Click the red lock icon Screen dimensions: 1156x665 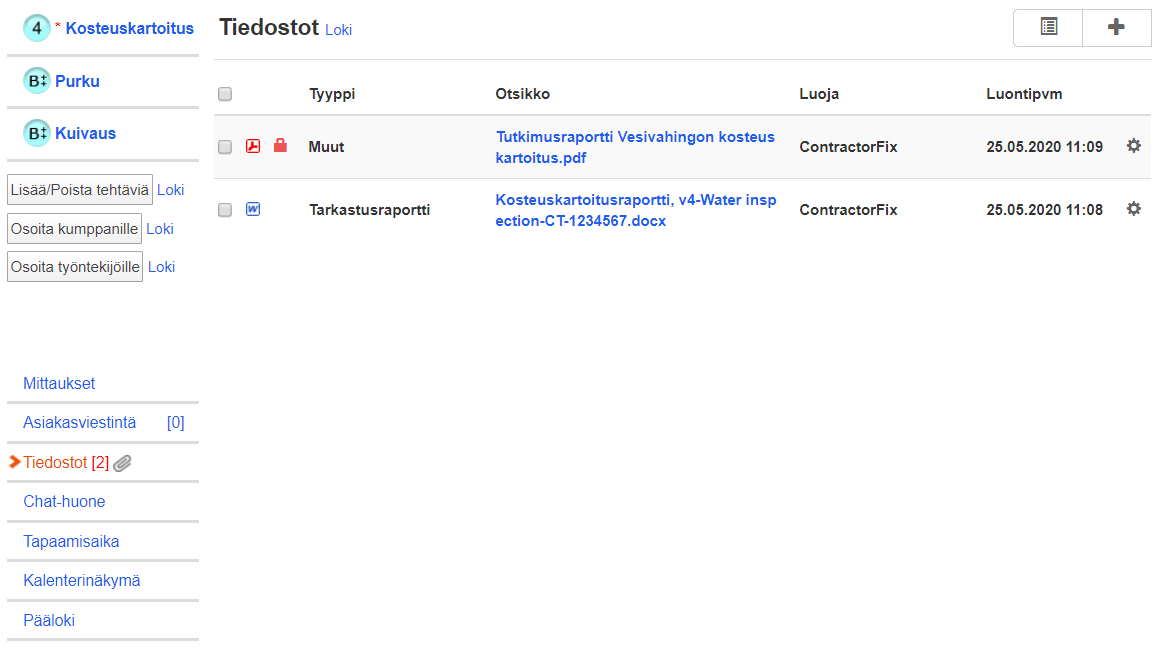(280, 146)
